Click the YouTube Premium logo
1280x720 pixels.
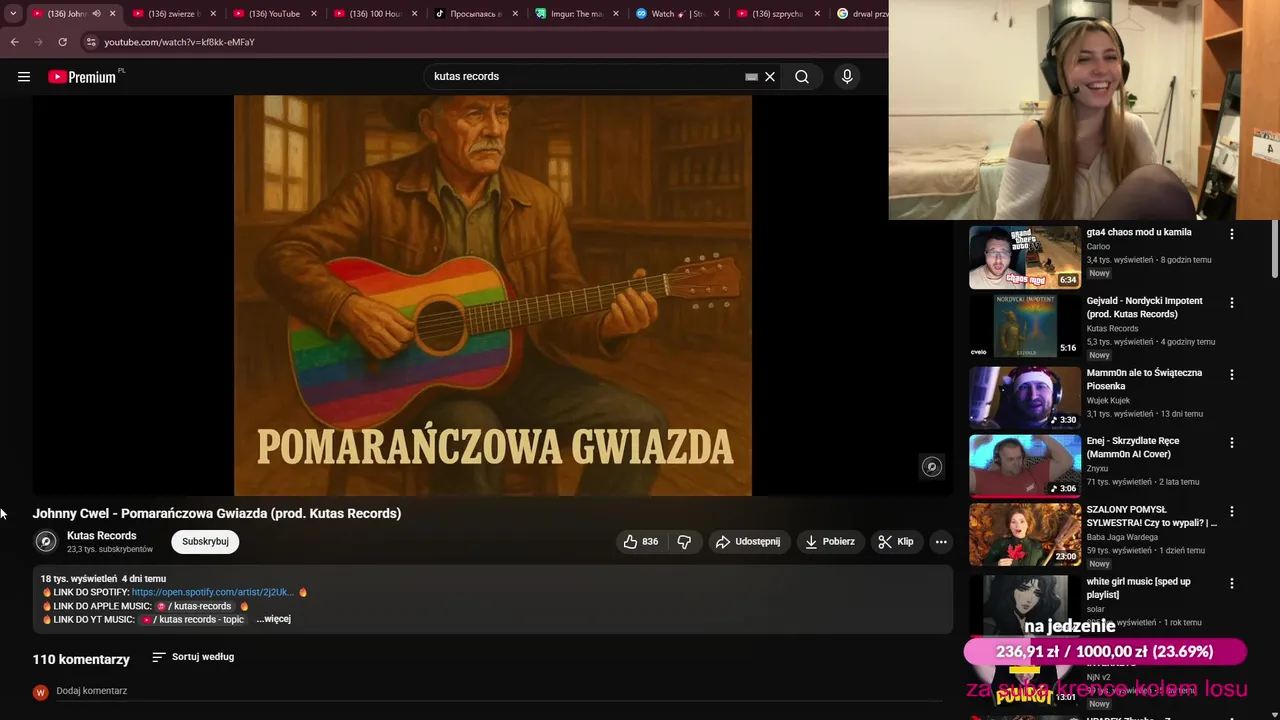pyautogui.click(x=82, y=77)
